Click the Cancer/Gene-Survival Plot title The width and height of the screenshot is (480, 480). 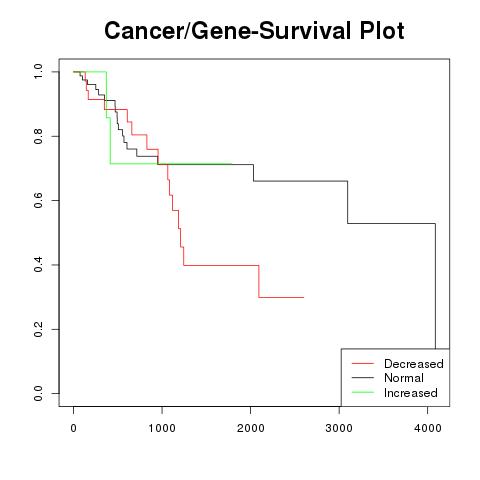pyautogui.click(x=254, y=31)
